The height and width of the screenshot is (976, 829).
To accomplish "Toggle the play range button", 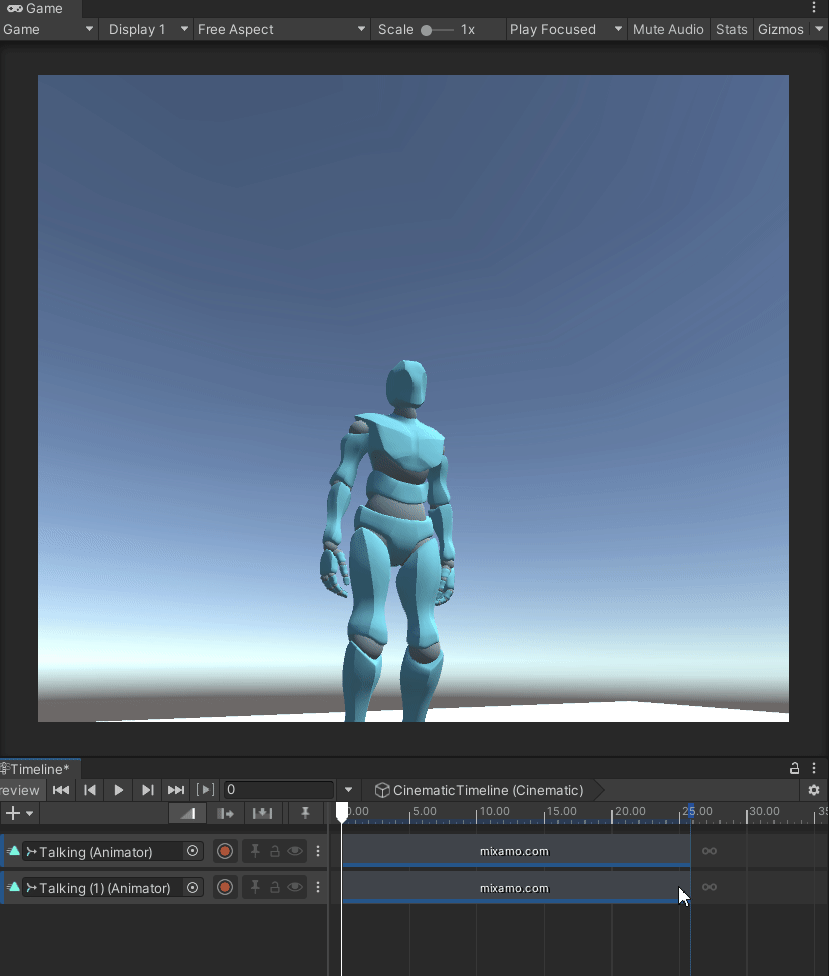I will coord(205,790).
